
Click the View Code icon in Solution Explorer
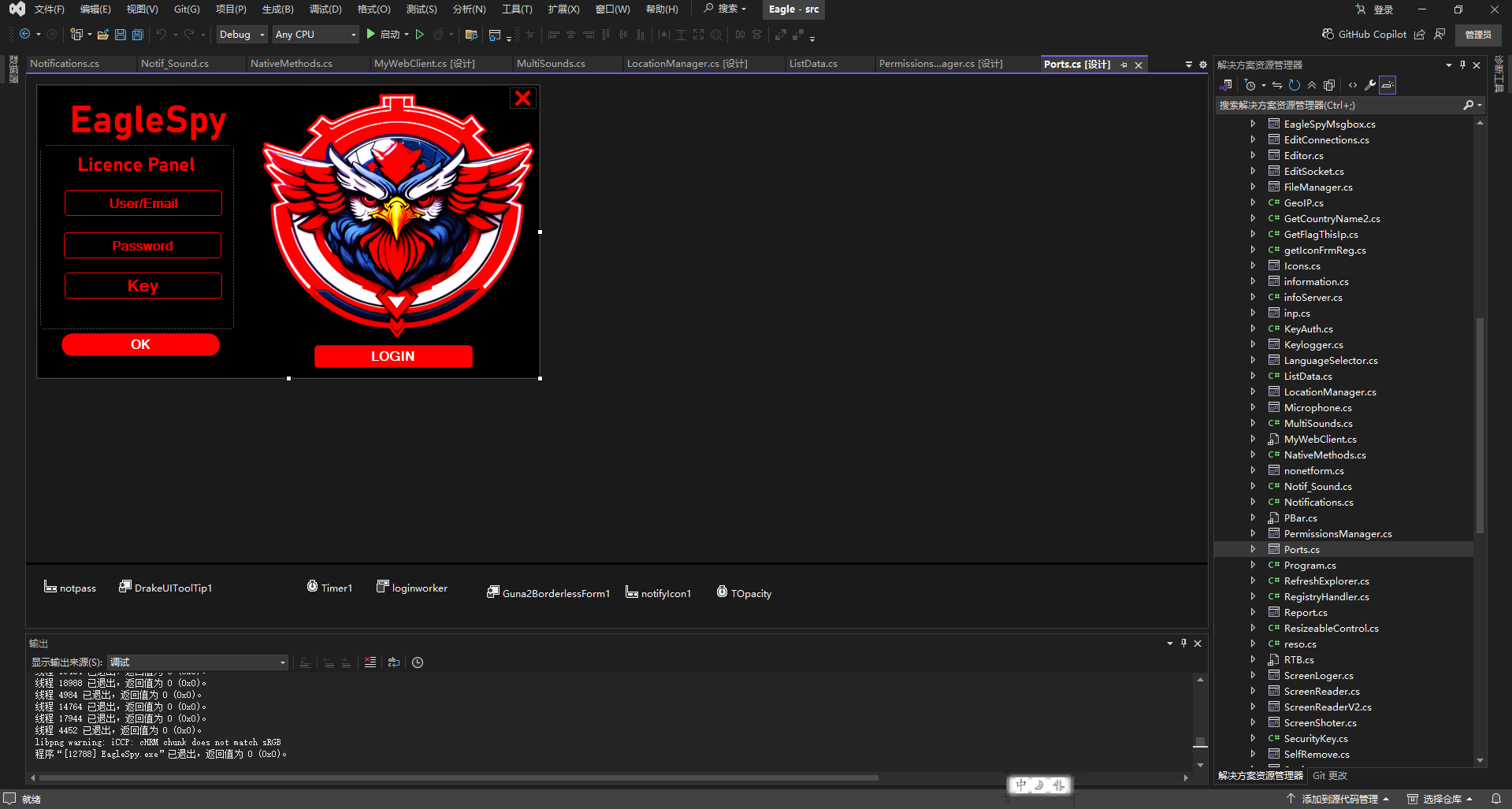pyautogui.click(x=1353, y=85)
